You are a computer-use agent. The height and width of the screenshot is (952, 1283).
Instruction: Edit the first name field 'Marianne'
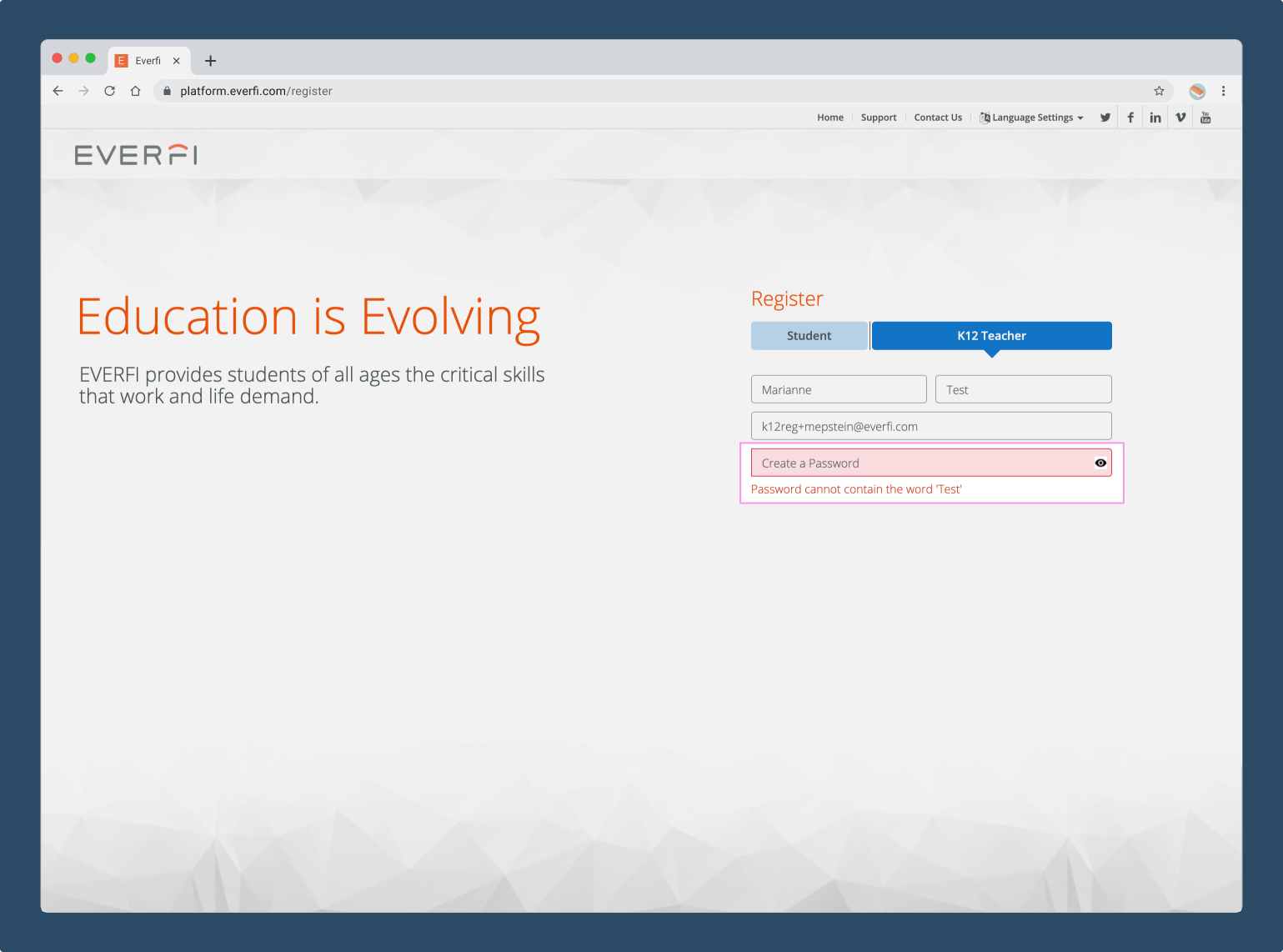click(x=839, y=389)
